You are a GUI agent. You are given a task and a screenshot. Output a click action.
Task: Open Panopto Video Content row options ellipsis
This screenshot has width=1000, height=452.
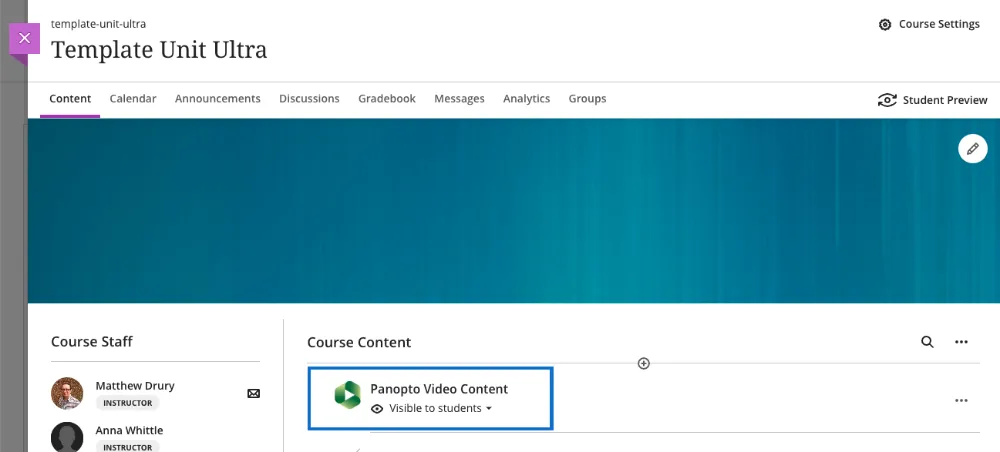(x=961, y=400)
